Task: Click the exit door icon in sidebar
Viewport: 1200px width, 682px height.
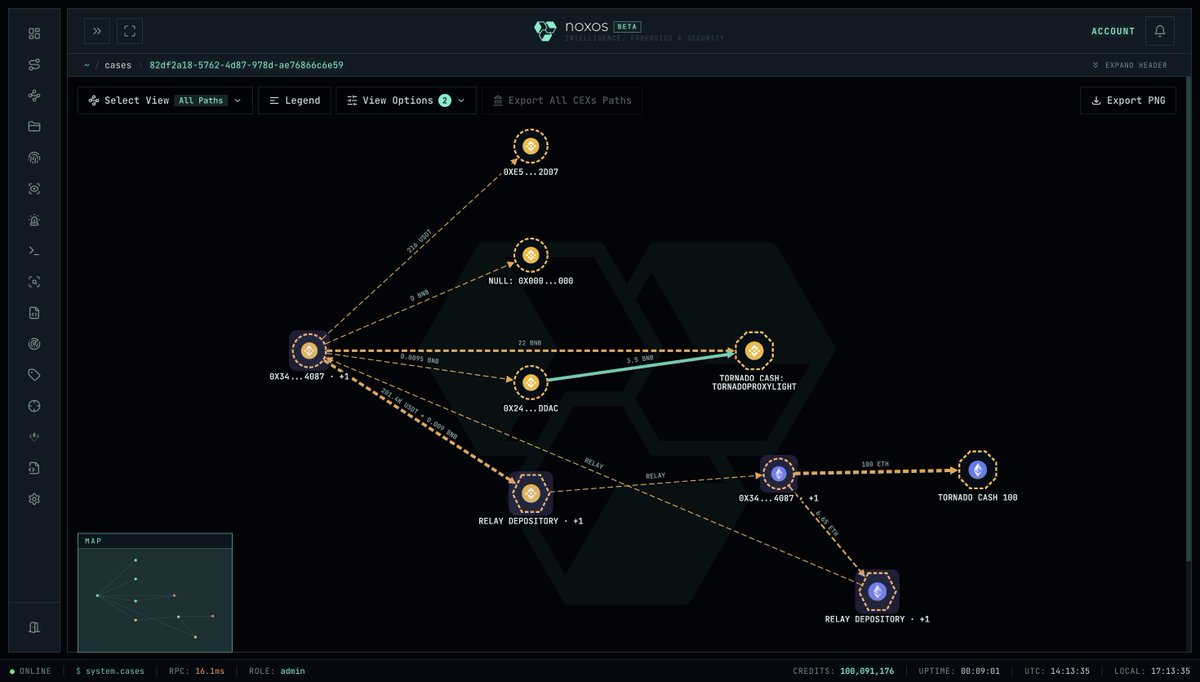Action: [34, 627]
